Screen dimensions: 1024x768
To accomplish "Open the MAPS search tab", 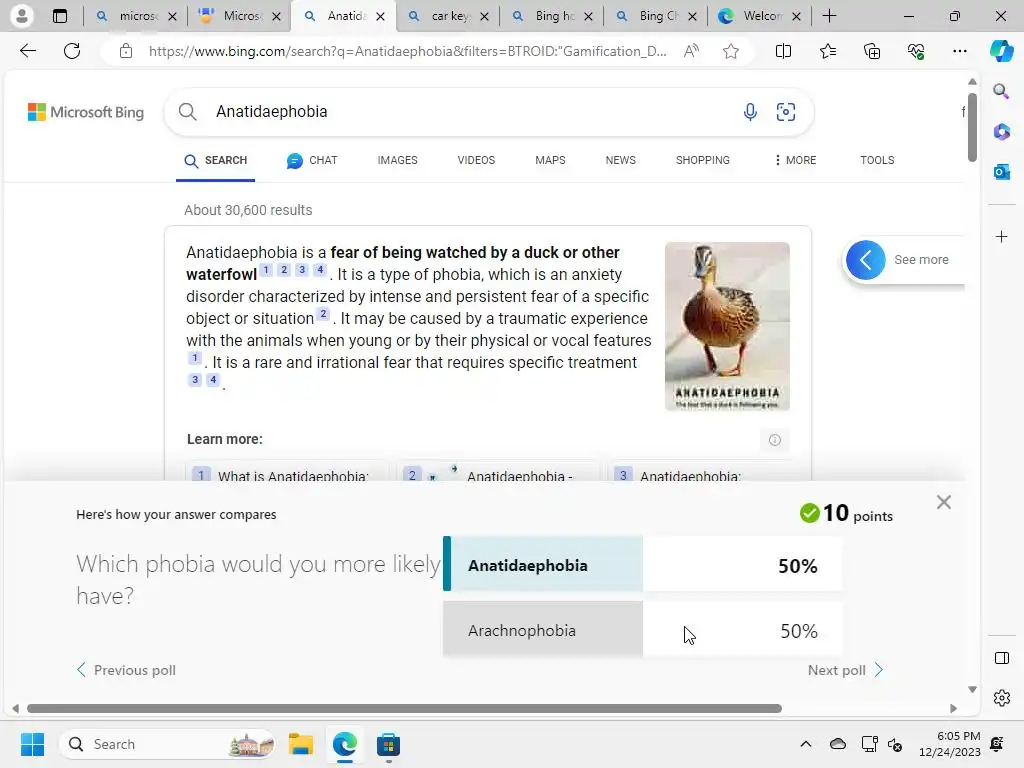I will click(x=551, y=161).
